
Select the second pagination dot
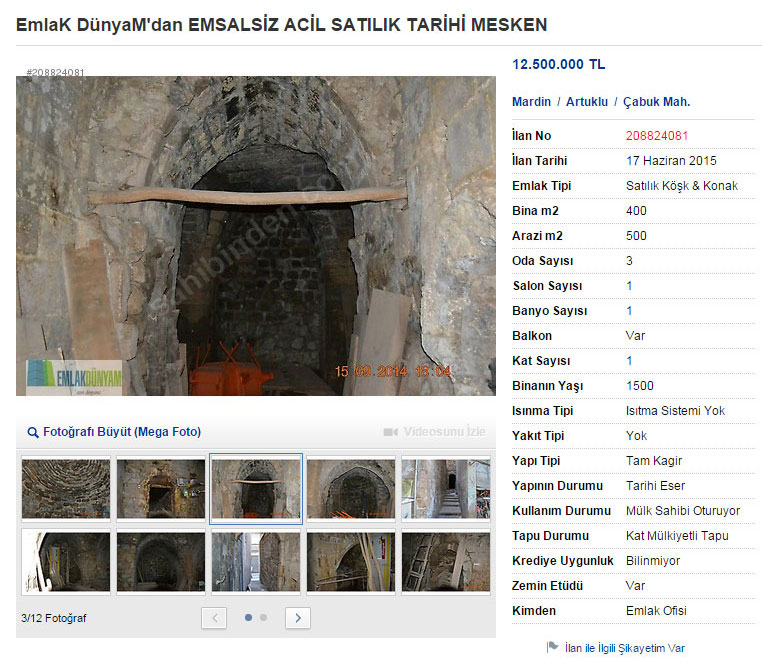[263, 618]
